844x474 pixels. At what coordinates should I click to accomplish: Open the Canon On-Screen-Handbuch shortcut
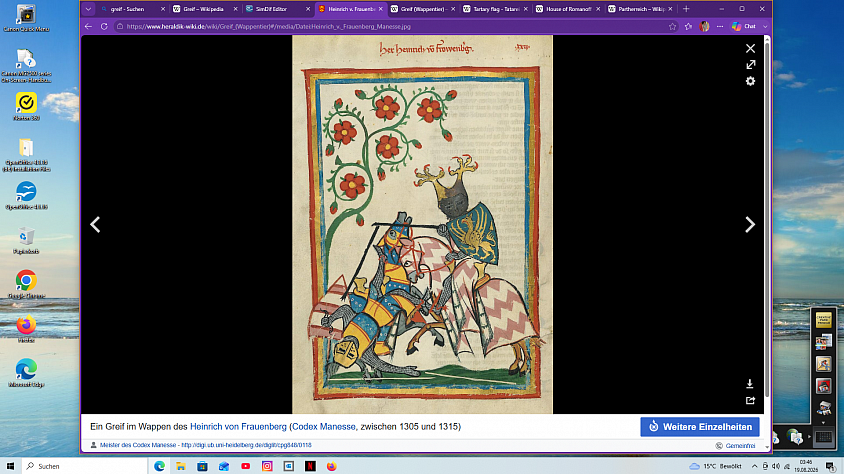[x=26, y=65]
